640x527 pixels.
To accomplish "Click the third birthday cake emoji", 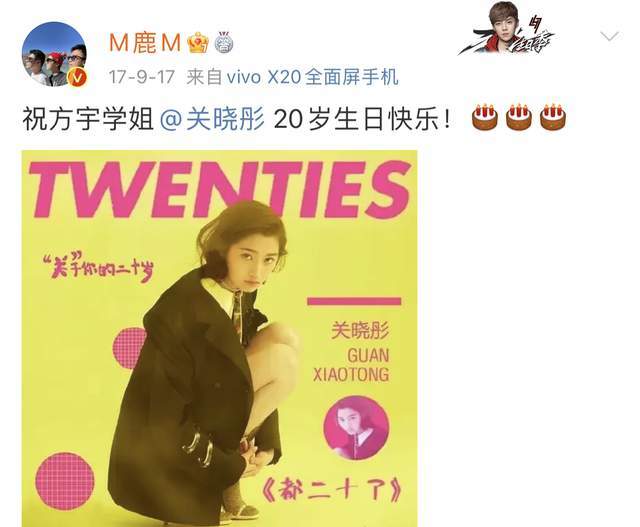I will click(553, 117).
